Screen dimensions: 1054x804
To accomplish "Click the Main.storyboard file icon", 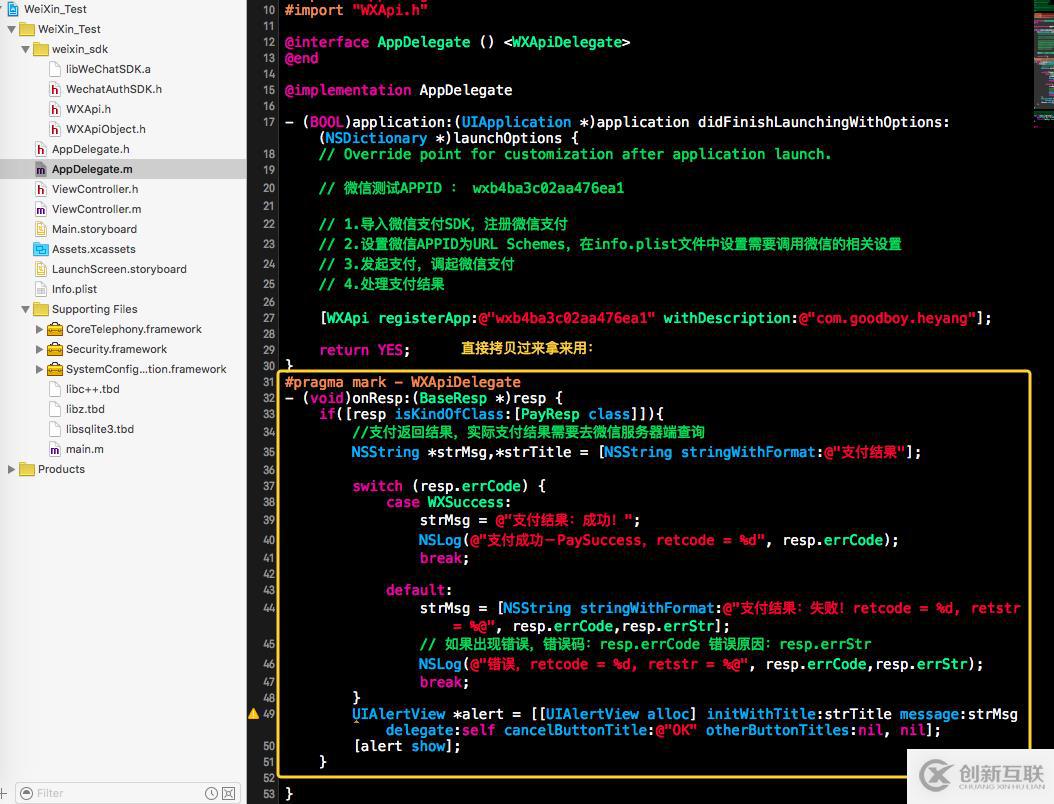I will tap(41, 229).
